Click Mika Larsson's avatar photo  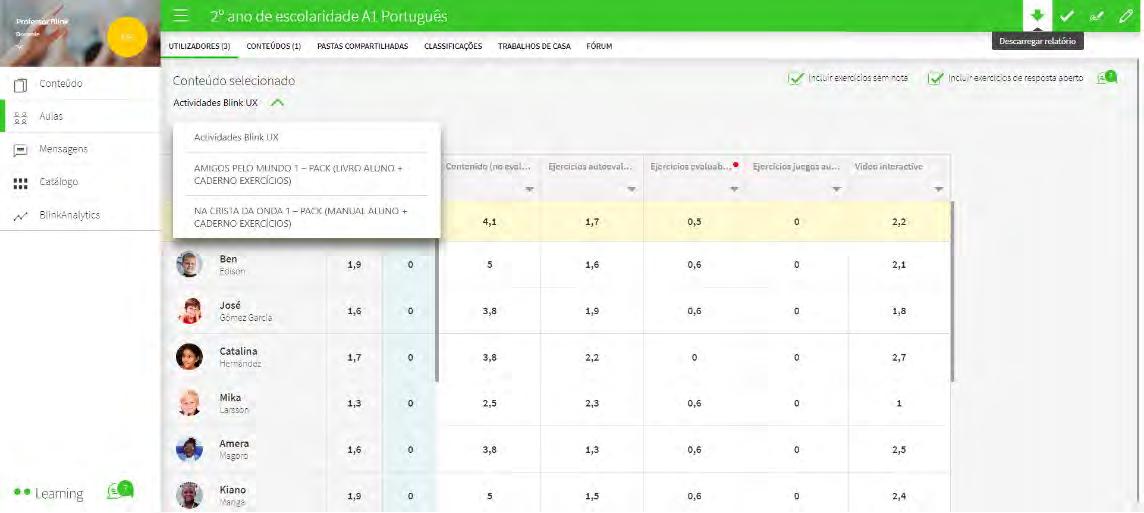[190, 403]
